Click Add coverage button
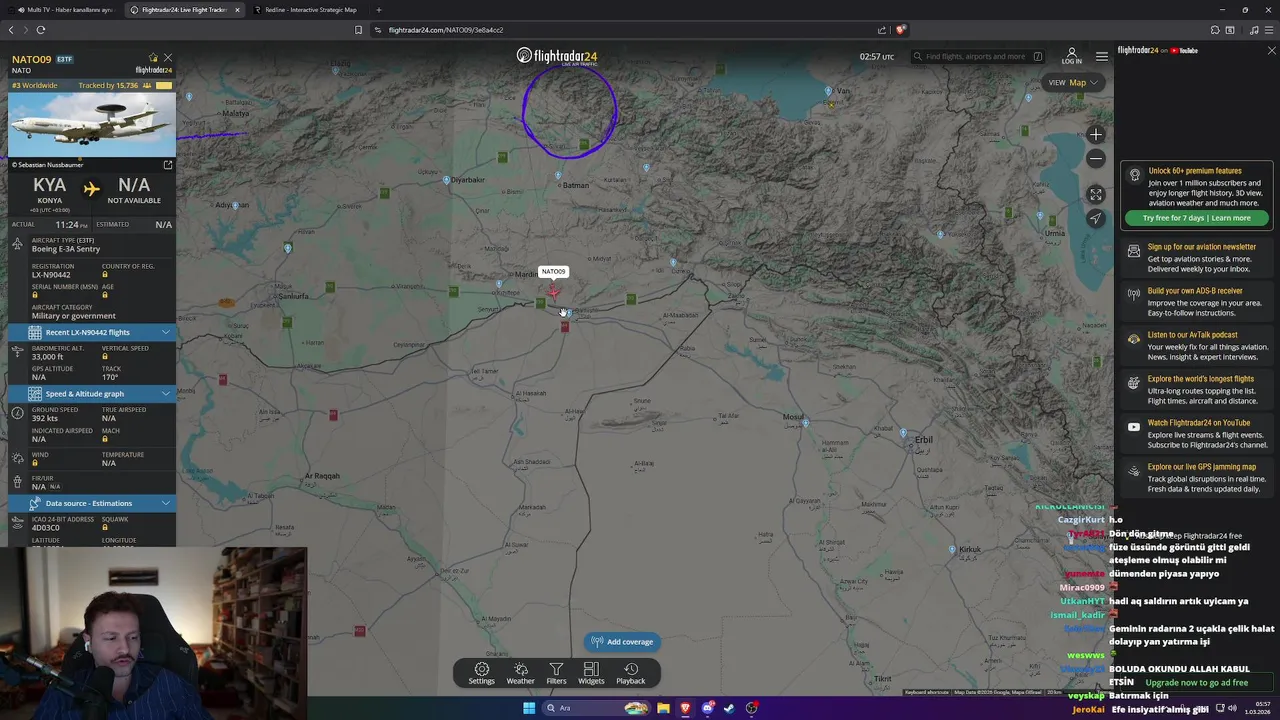The height and width of the screenshot is (720, 1280). tap(622, 642)
